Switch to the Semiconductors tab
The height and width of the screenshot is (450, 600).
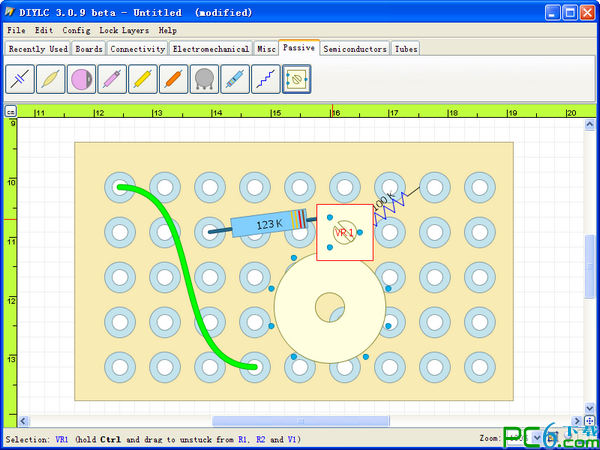(355, 48)
